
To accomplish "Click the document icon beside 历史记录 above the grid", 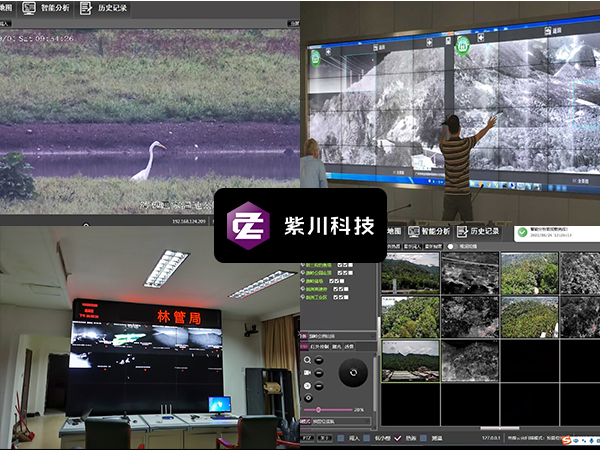I will pos(462,232).
